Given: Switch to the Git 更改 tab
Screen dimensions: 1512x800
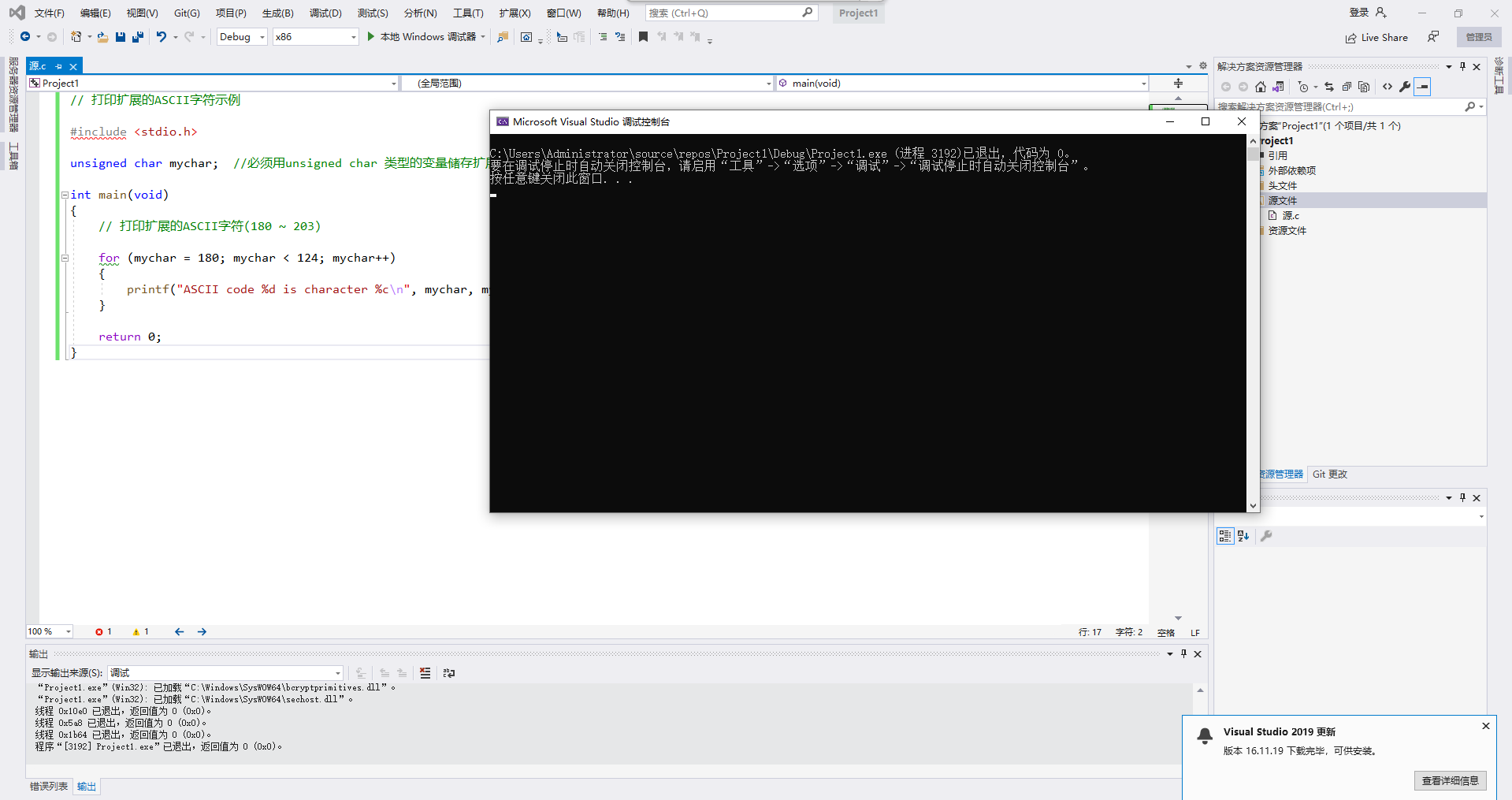Looking at the screenshot, I should pyautogui.click(x=1330, y=474).
